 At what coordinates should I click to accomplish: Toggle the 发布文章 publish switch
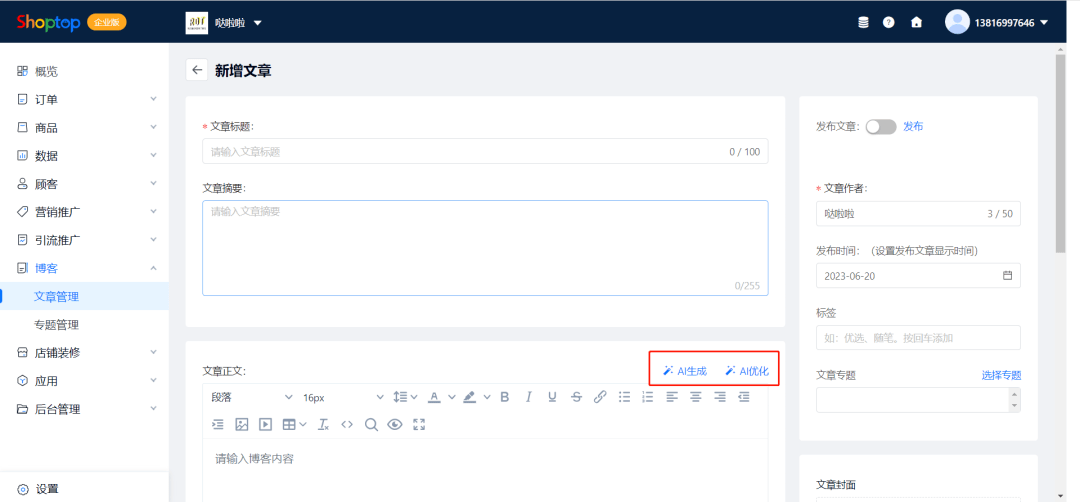(880, 127)
